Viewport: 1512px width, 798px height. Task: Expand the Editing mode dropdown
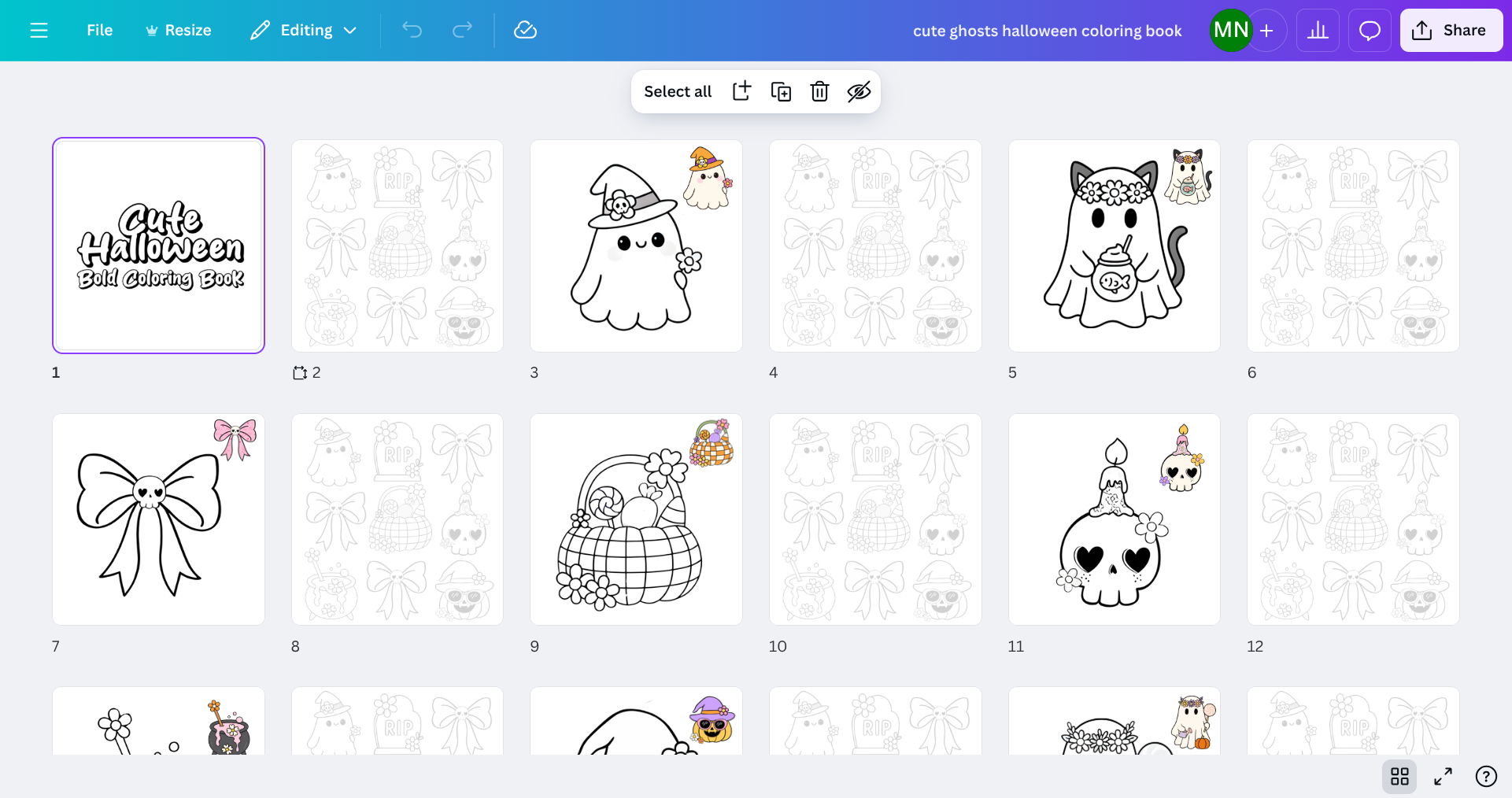(304, 30)
